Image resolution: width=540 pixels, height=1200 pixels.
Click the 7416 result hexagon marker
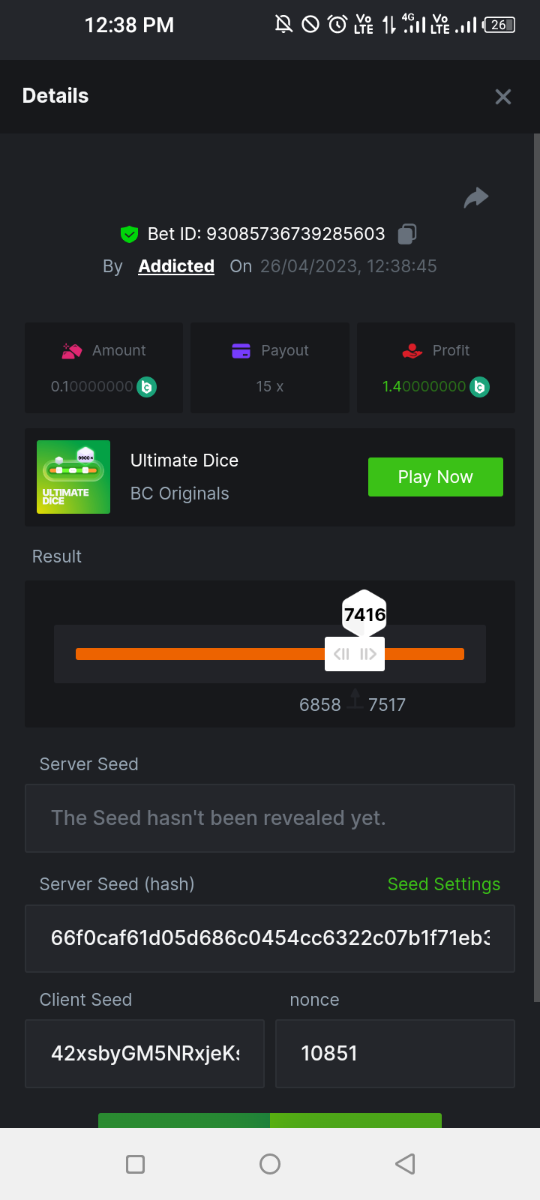364,615
